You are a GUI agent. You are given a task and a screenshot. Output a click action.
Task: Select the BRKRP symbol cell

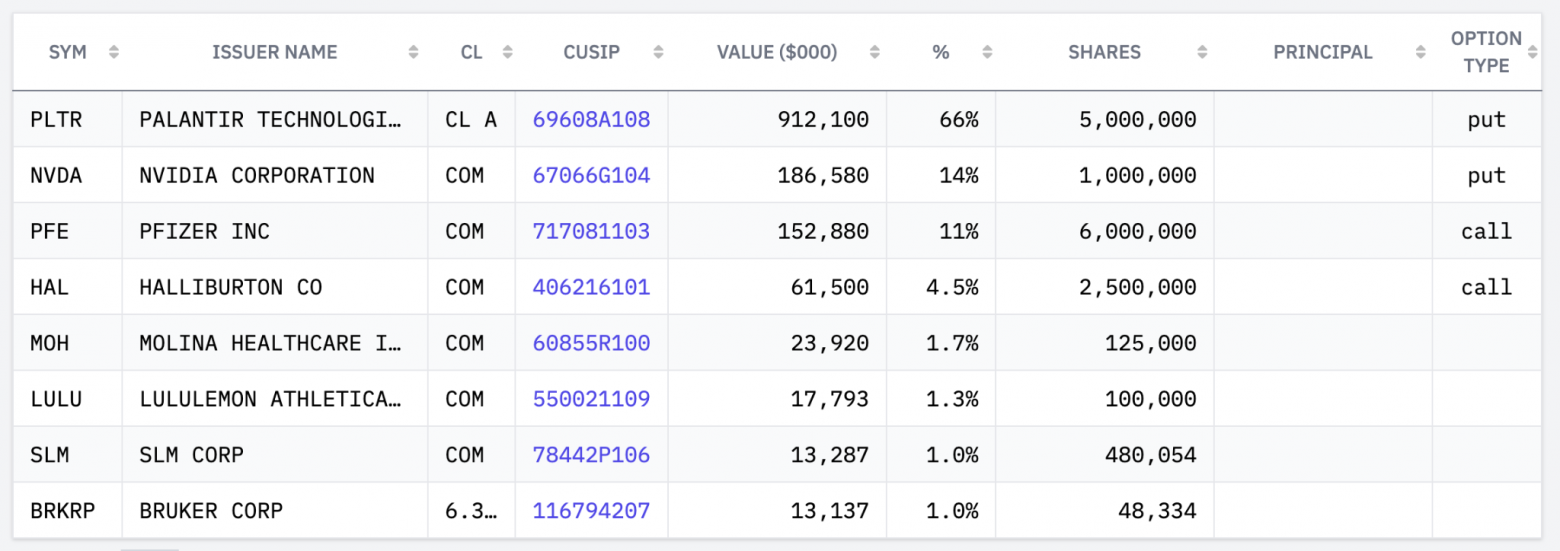click(x=68, y=511)
